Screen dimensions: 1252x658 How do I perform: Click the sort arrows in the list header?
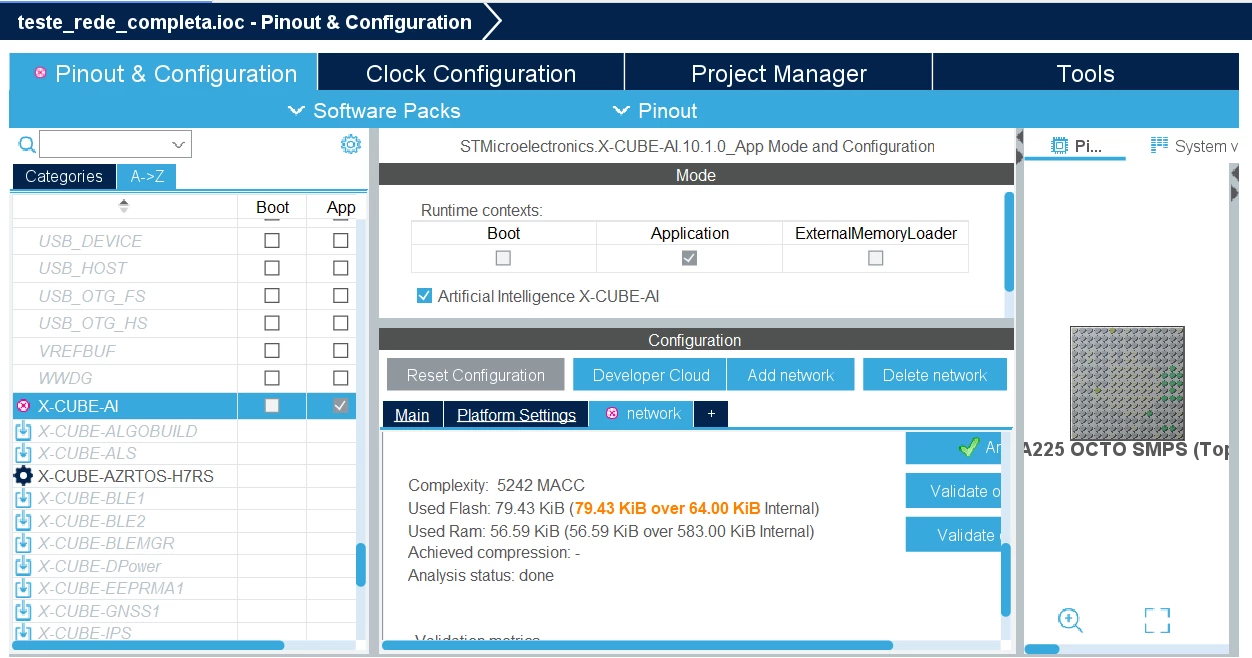tap(124, 206)
